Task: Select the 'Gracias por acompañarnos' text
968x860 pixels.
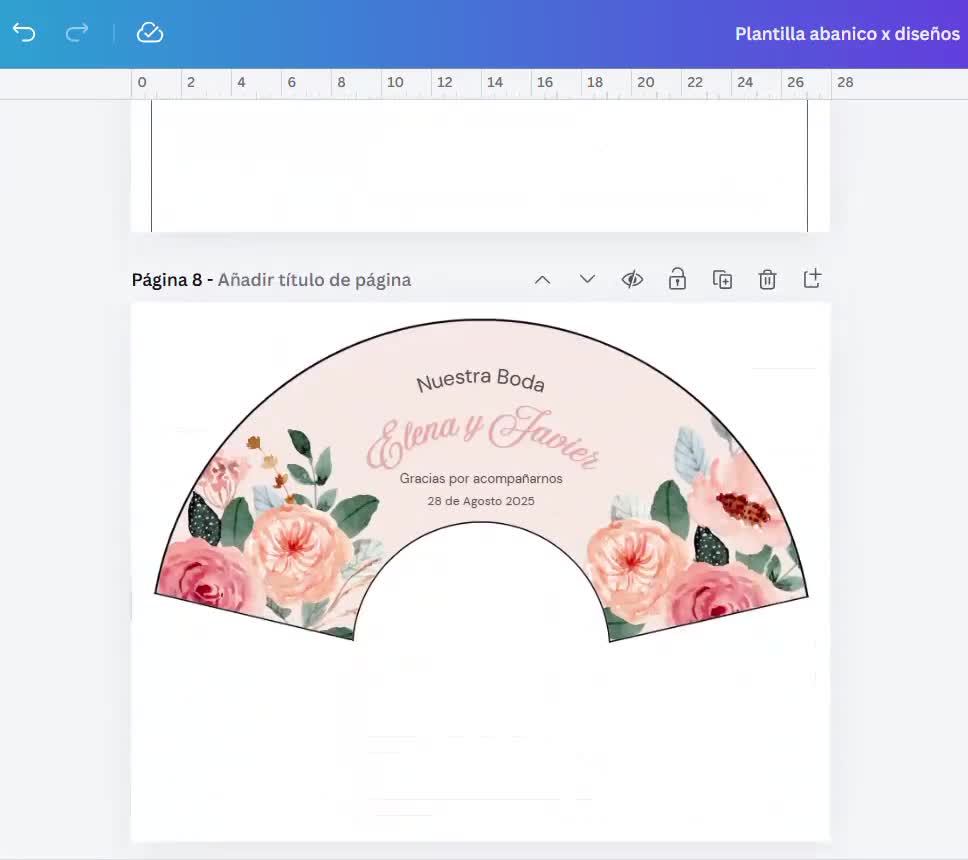Action: pos(479,479)
